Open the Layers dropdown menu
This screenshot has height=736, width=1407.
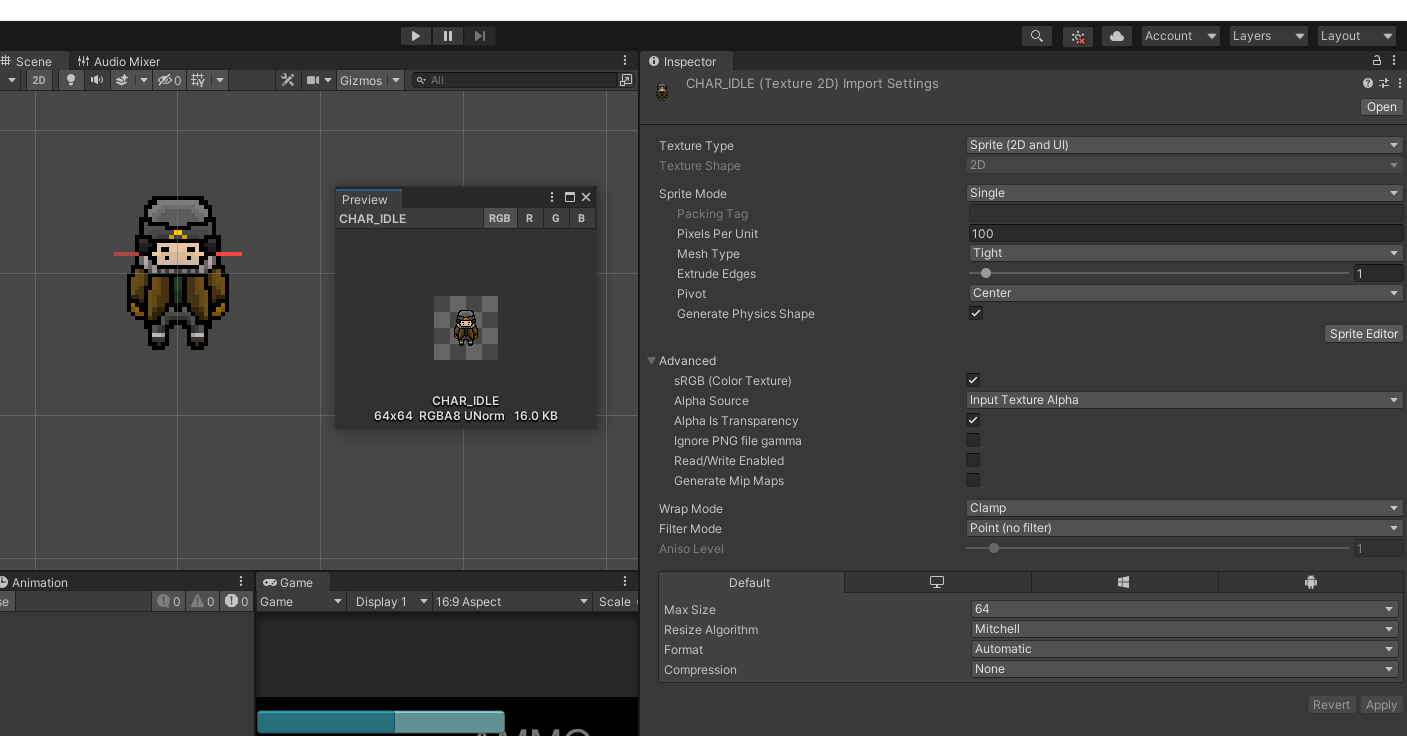point(1268,36)
